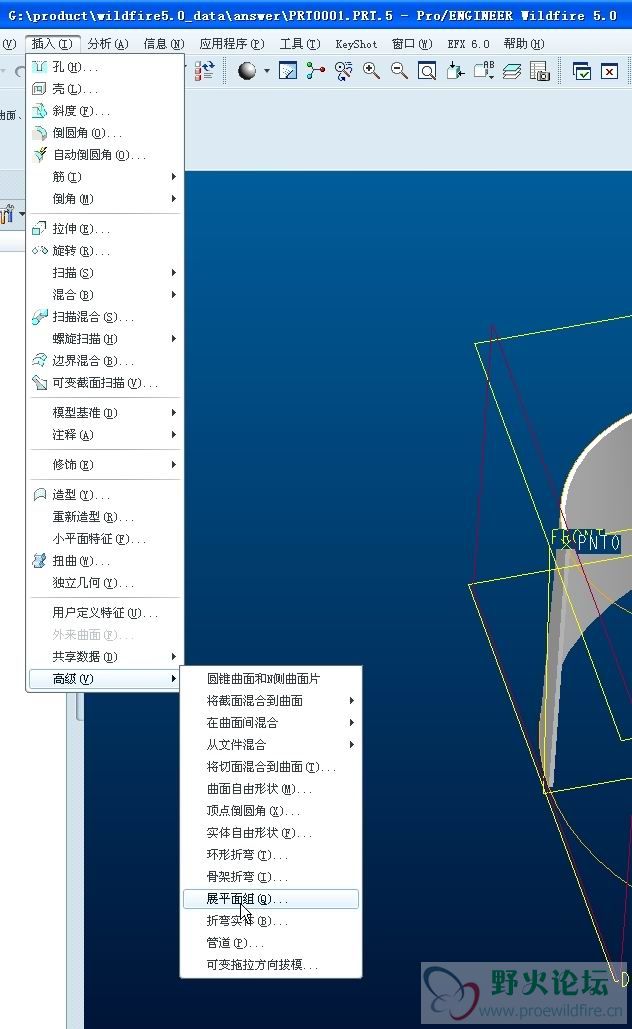Expand the 筋 (Rib) submenu
The image size is (632, 1029).
coord(105,177)
